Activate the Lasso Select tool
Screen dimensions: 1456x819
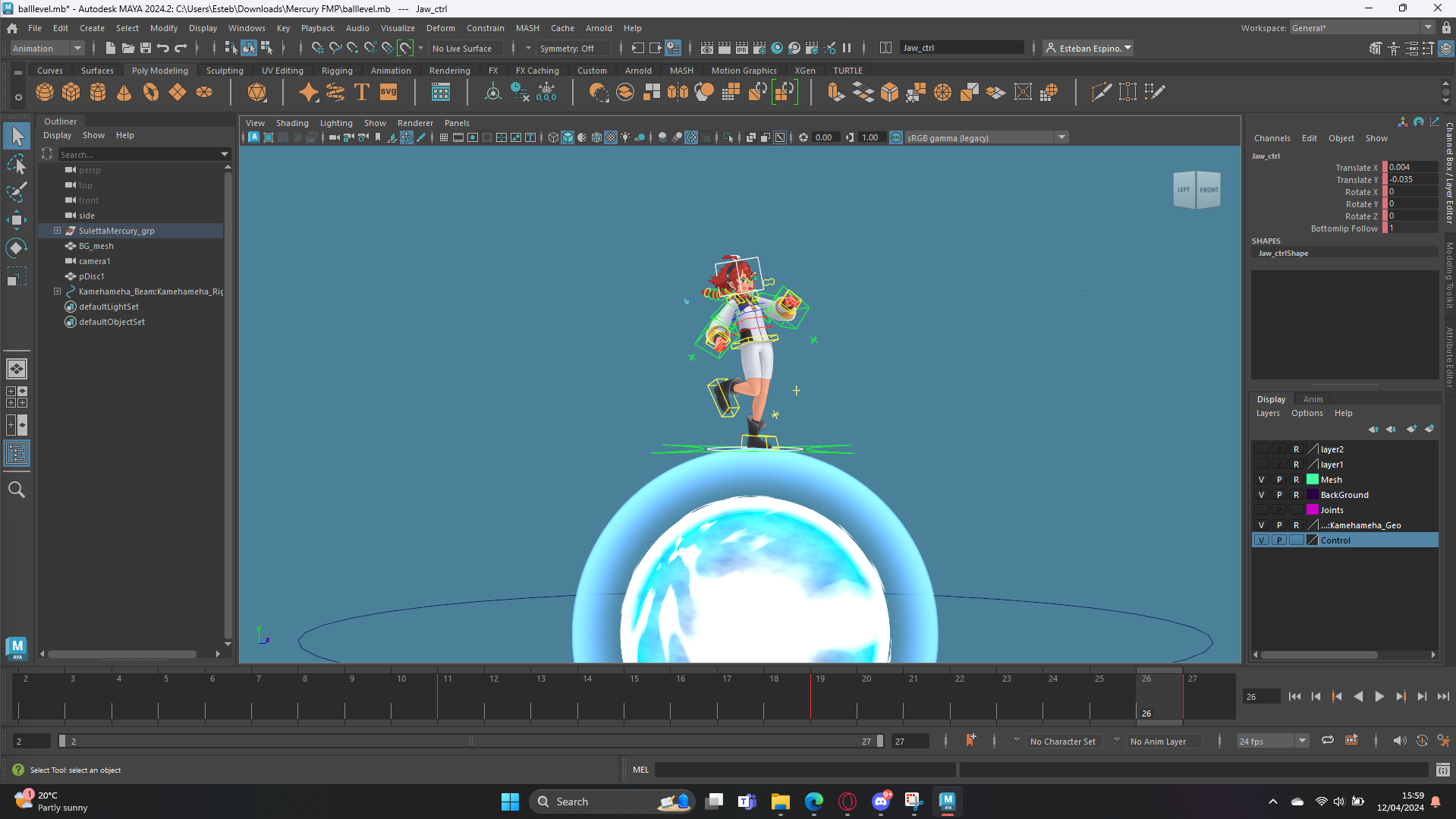(17, 164)
